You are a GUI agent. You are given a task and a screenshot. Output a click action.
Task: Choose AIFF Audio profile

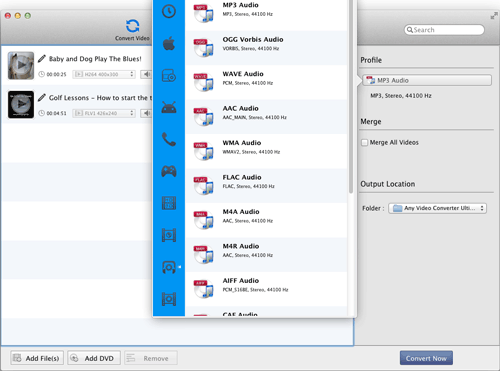(266, 289)
